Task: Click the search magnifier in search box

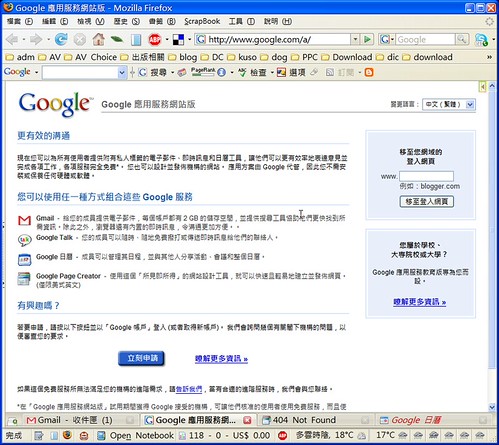Action: tap(462, 39)
